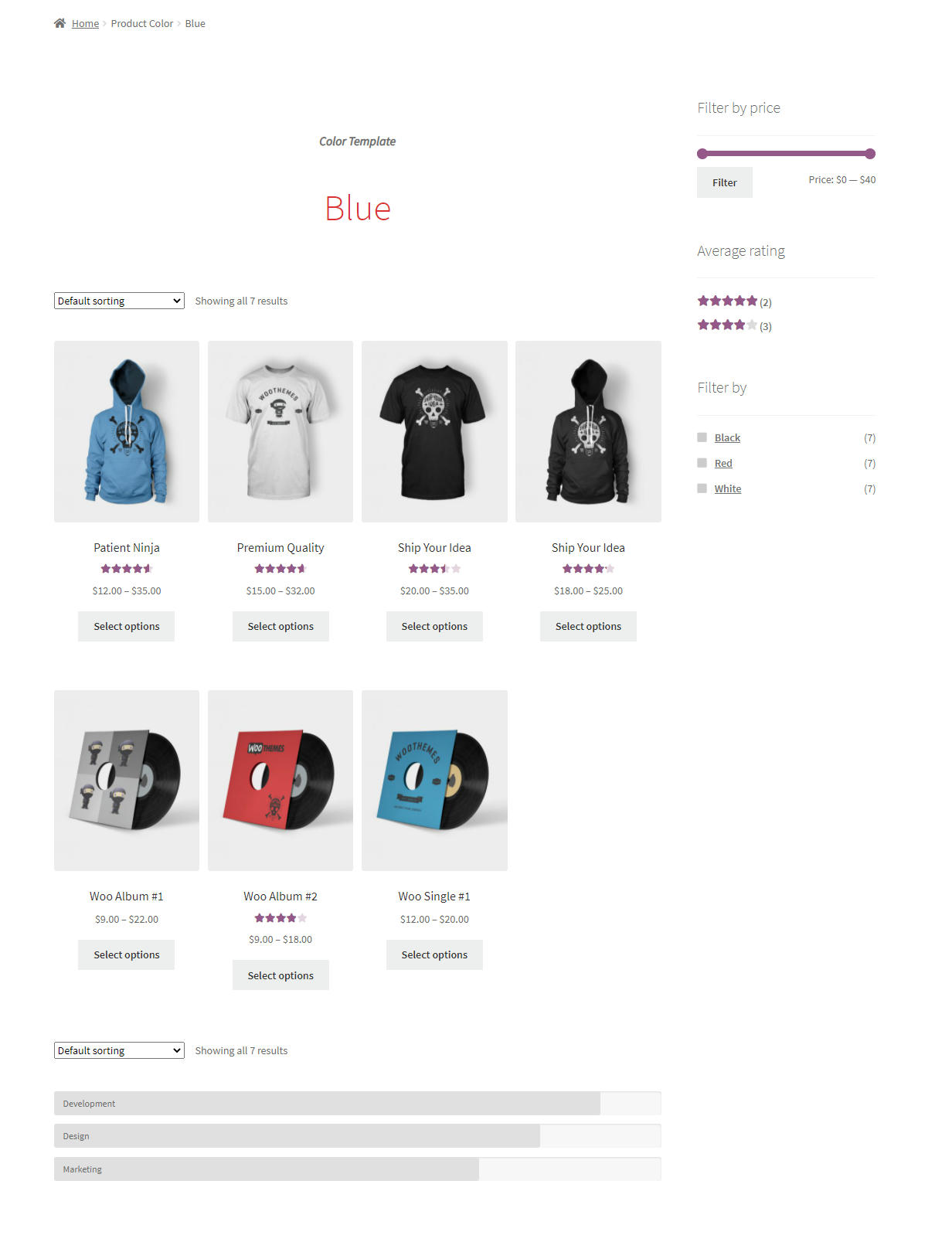952x1242 pixels.
Task: Click Patient Ninja star rating
Action: tap(127, 569)
